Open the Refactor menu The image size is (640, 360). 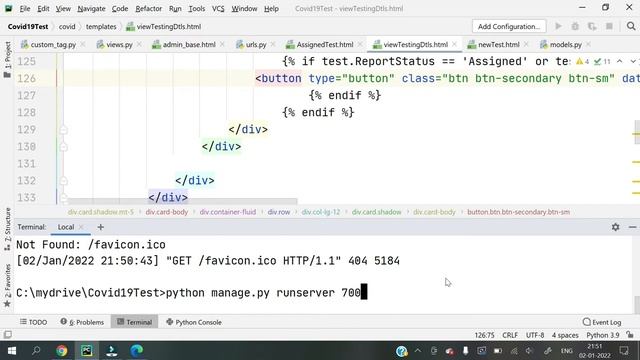pyautogui.click(x=149, y=9)
